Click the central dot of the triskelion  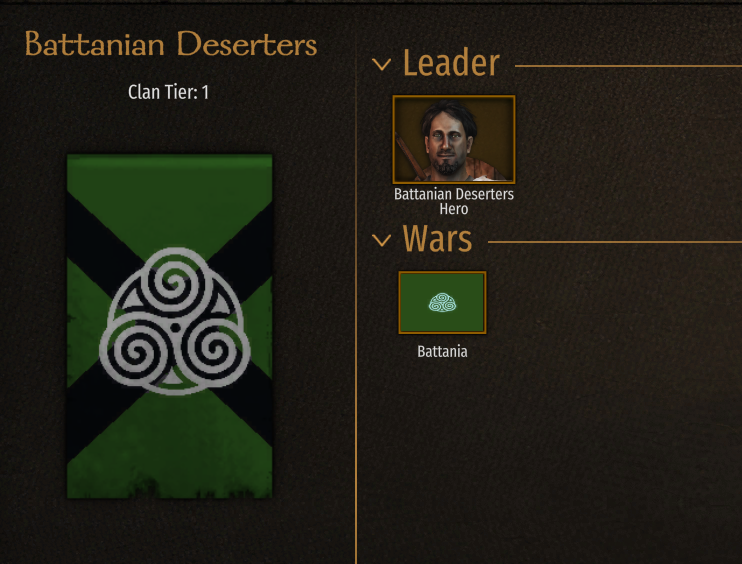(x=176, y=327)
